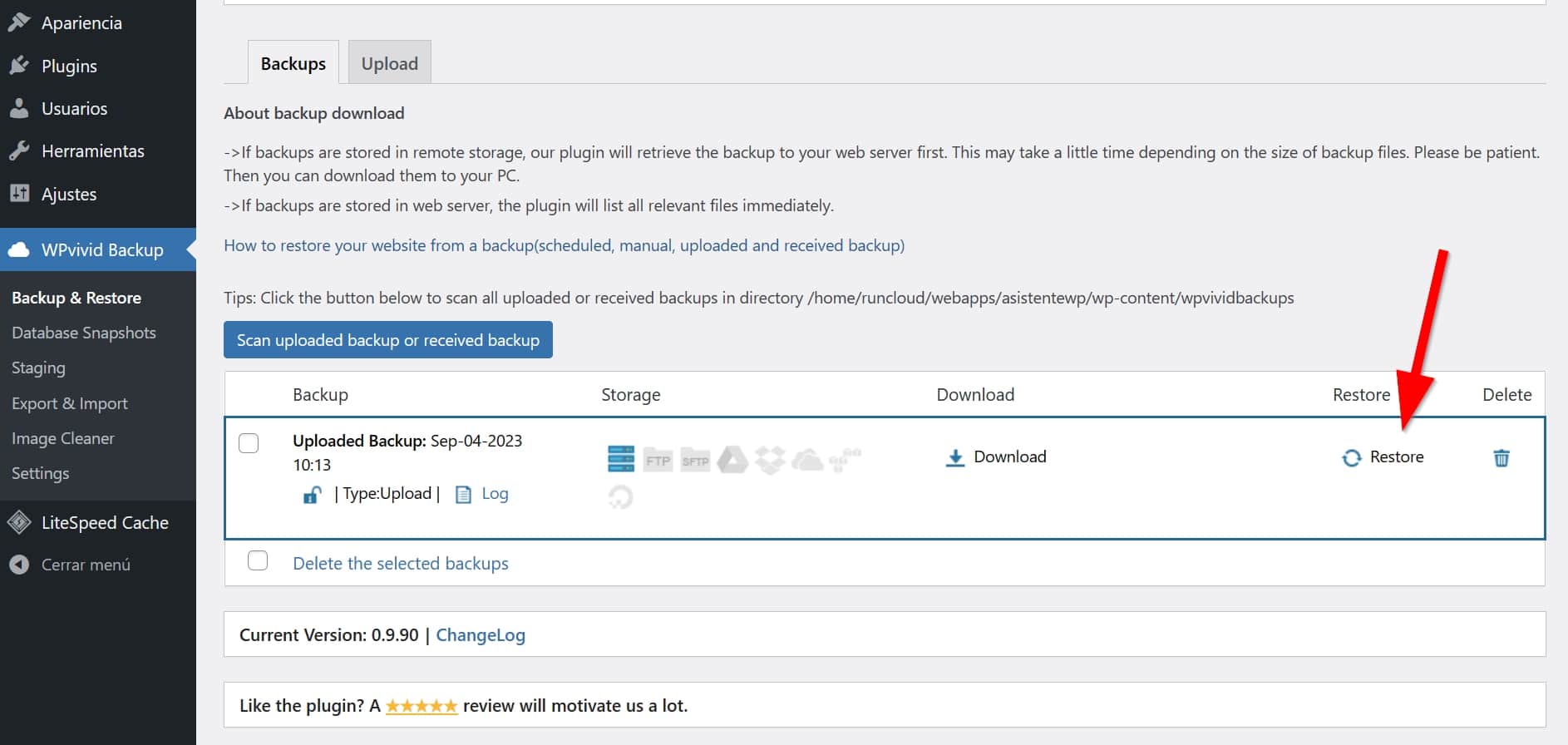
Task: Click the SFTP storage icon
Action: [x=695, y=460]
